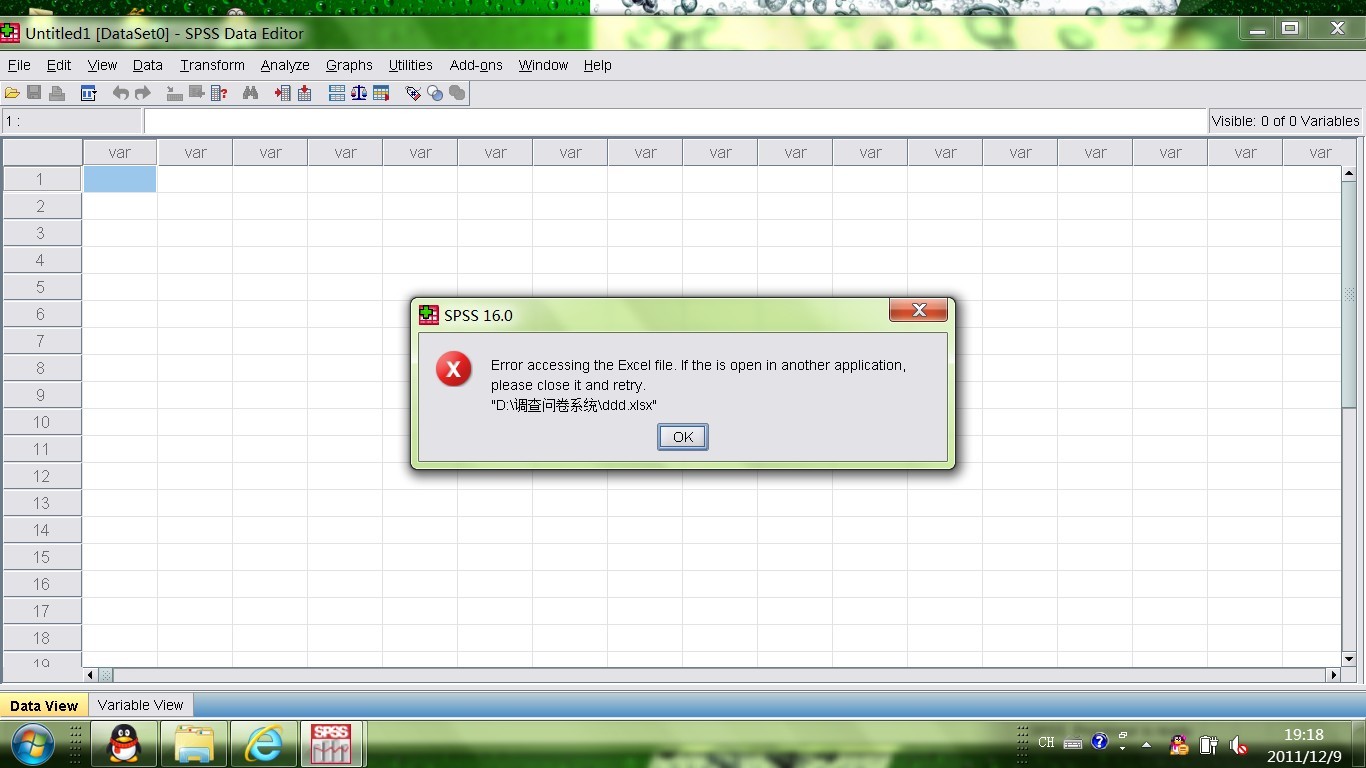
Task: Select row header 5
Action: pyautogui.click(x=41, y=287)
